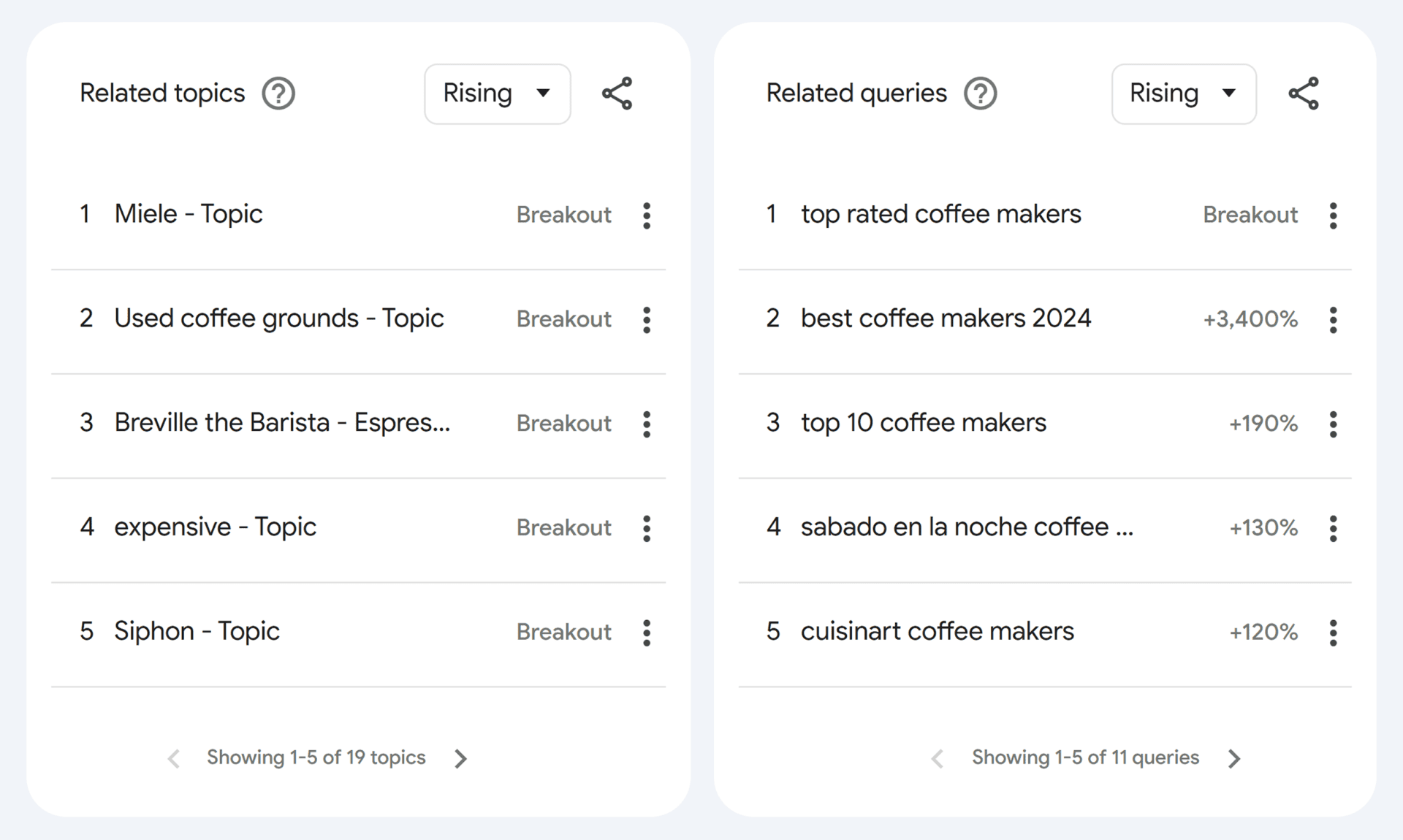Expand Rising dropdown in Related queries
Viewport: 1403px width, 840px height.
(1184, 93)
